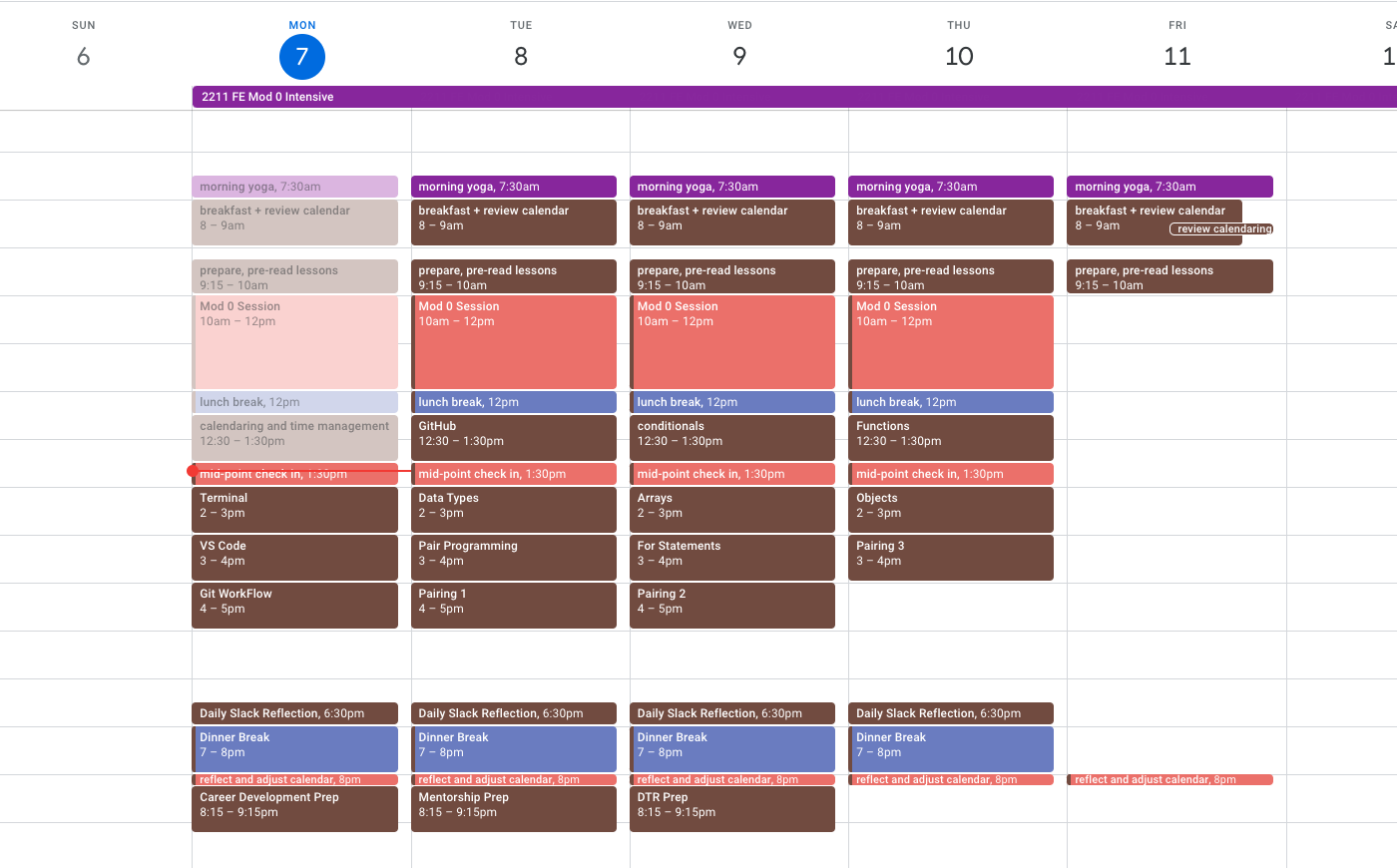Select Monday's highlighted date number 7
The height and width of the screenshot is (868, 1397).
click(x=301, y=57)
